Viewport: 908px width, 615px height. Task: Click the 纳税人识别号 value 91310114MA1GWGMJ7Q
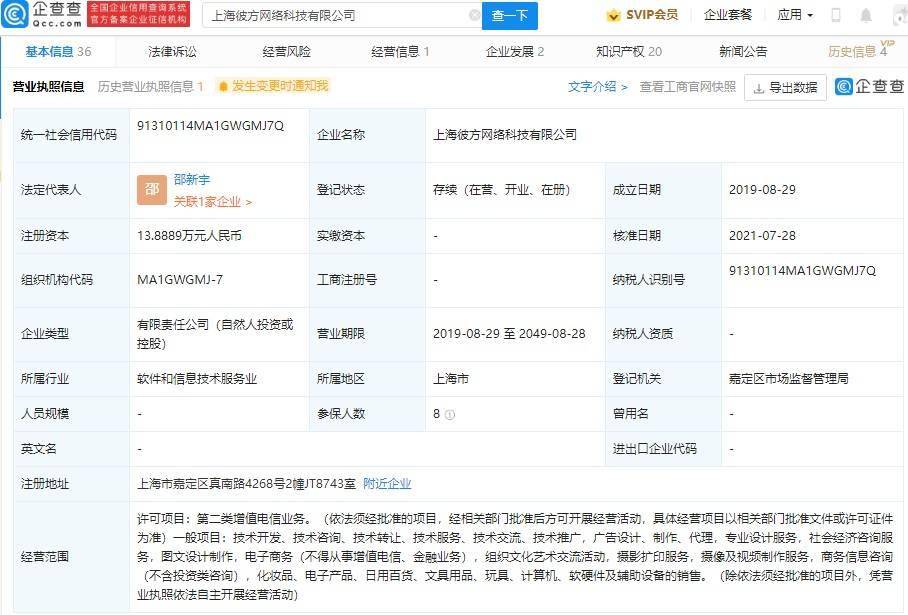tap(802, 270)
